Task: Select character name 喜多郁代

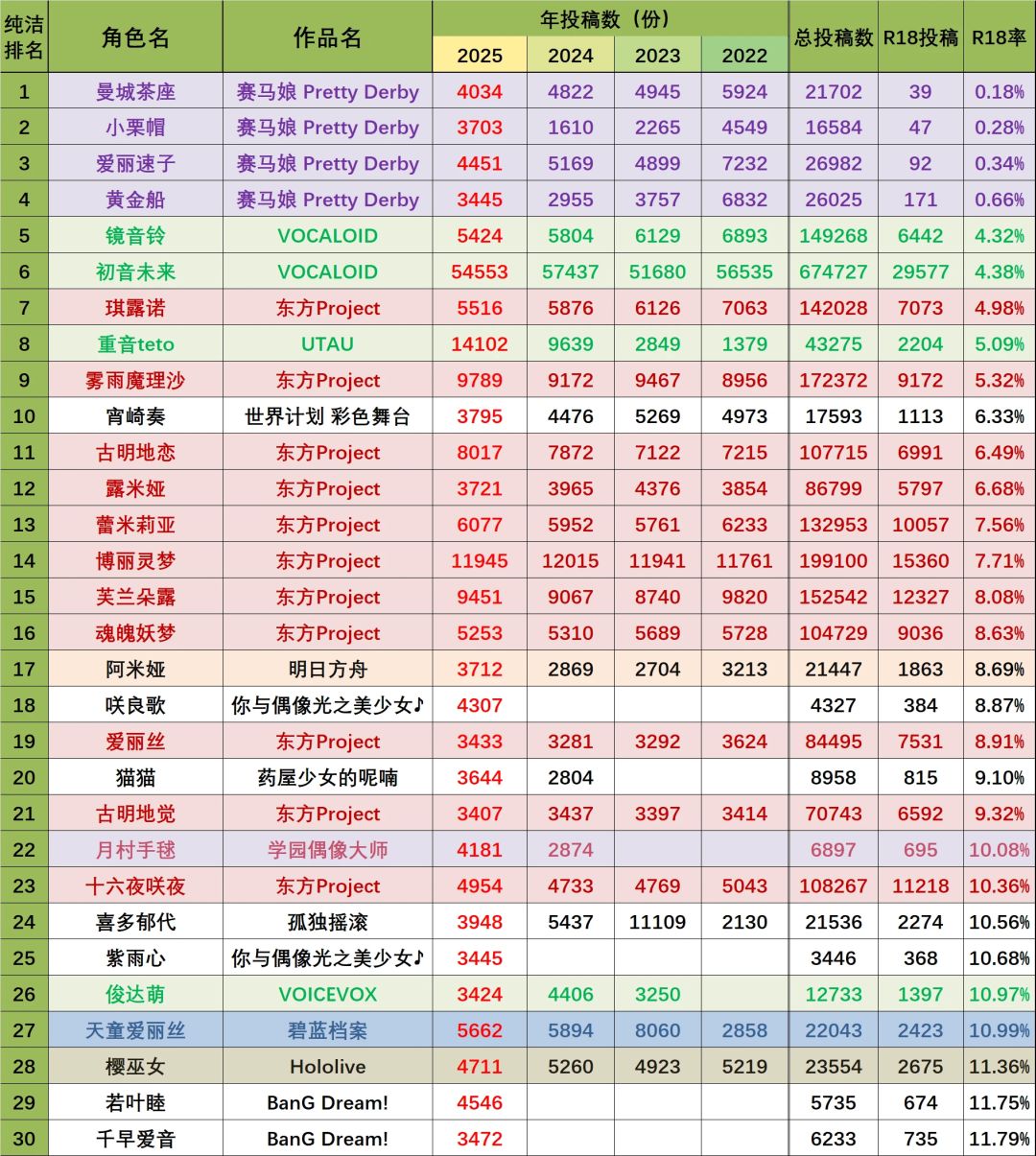Action: click(x=135, y=923)
